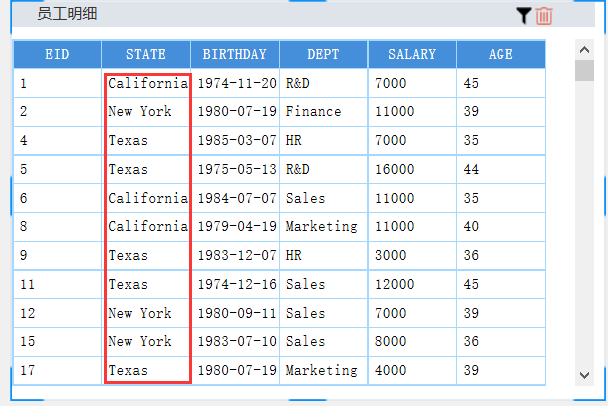This screenshot has height=406, width=608.
Task: Click the AGE column header
Action: pos(501,55)
